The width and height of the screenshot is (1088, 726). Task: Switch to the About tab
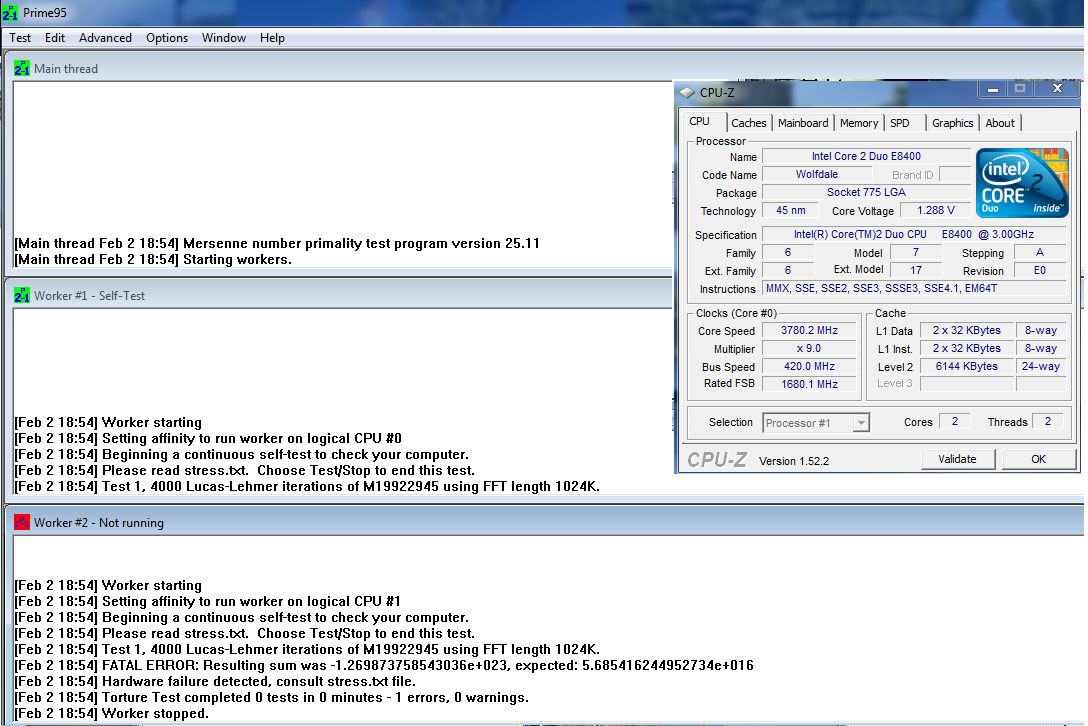(1000, 123)
